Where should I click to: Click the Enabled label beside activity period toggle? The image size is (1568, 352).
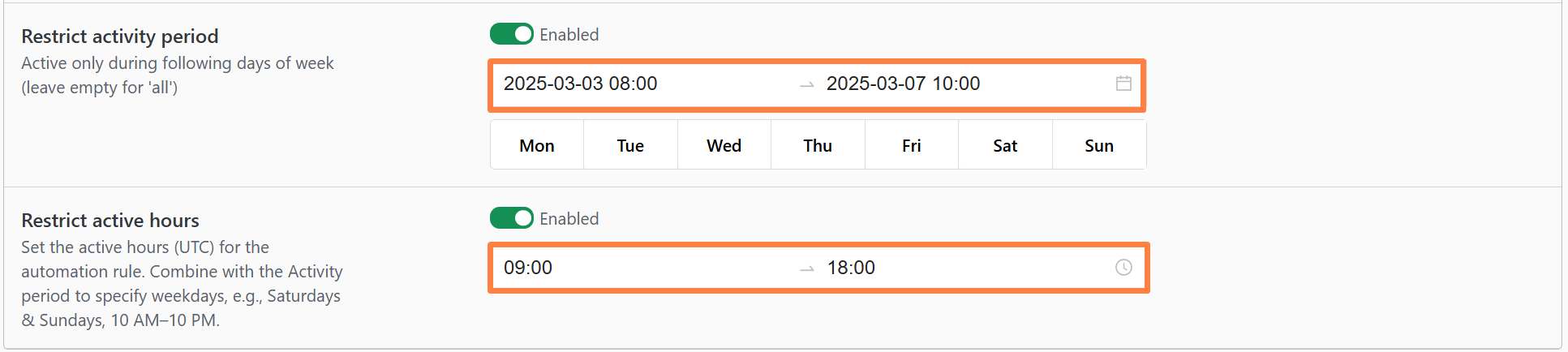point(569,35)
